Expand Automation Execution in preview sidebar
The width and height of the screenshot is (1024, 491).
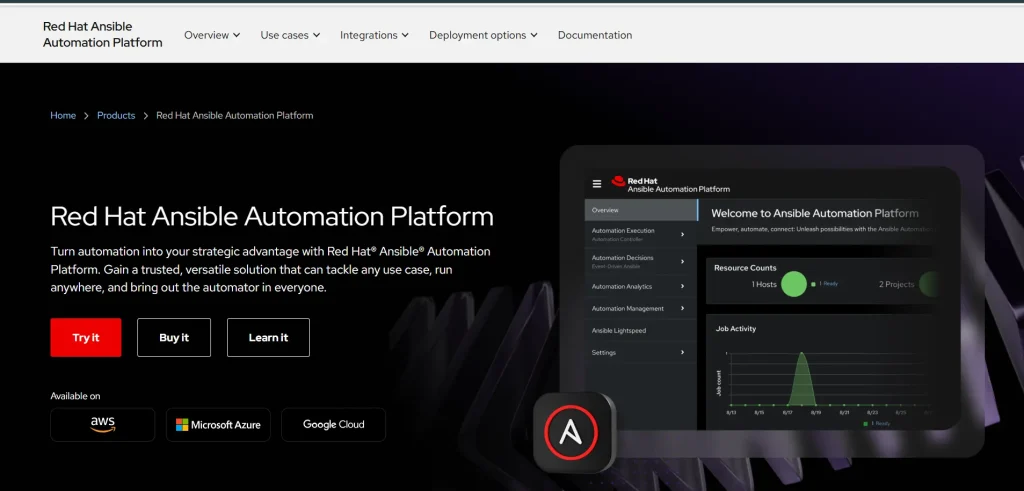point(641,234)
